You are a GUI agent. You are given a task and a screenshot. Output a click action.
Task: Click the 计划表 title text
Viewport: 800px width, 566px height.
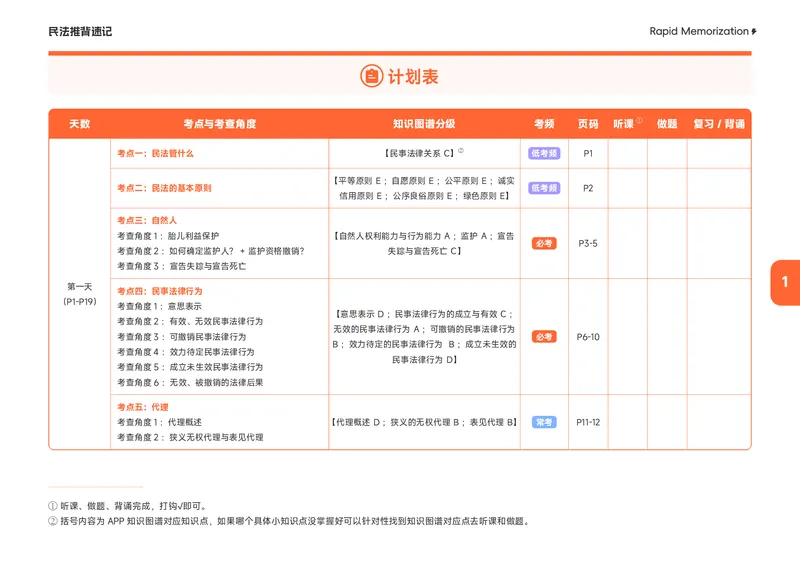click(x=413, y=77)
